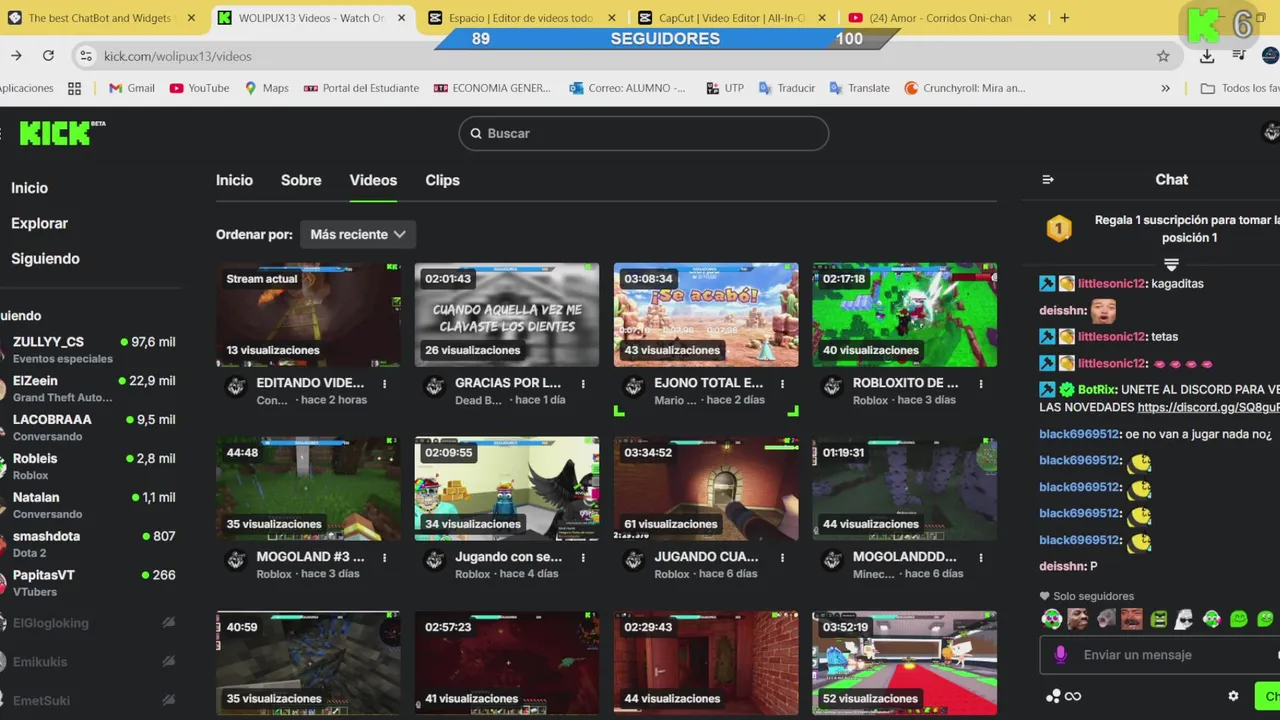Open the Crunchyroll bookmark
The height and width of the screenshot is (720, 1280).
(x=965, y=88)
